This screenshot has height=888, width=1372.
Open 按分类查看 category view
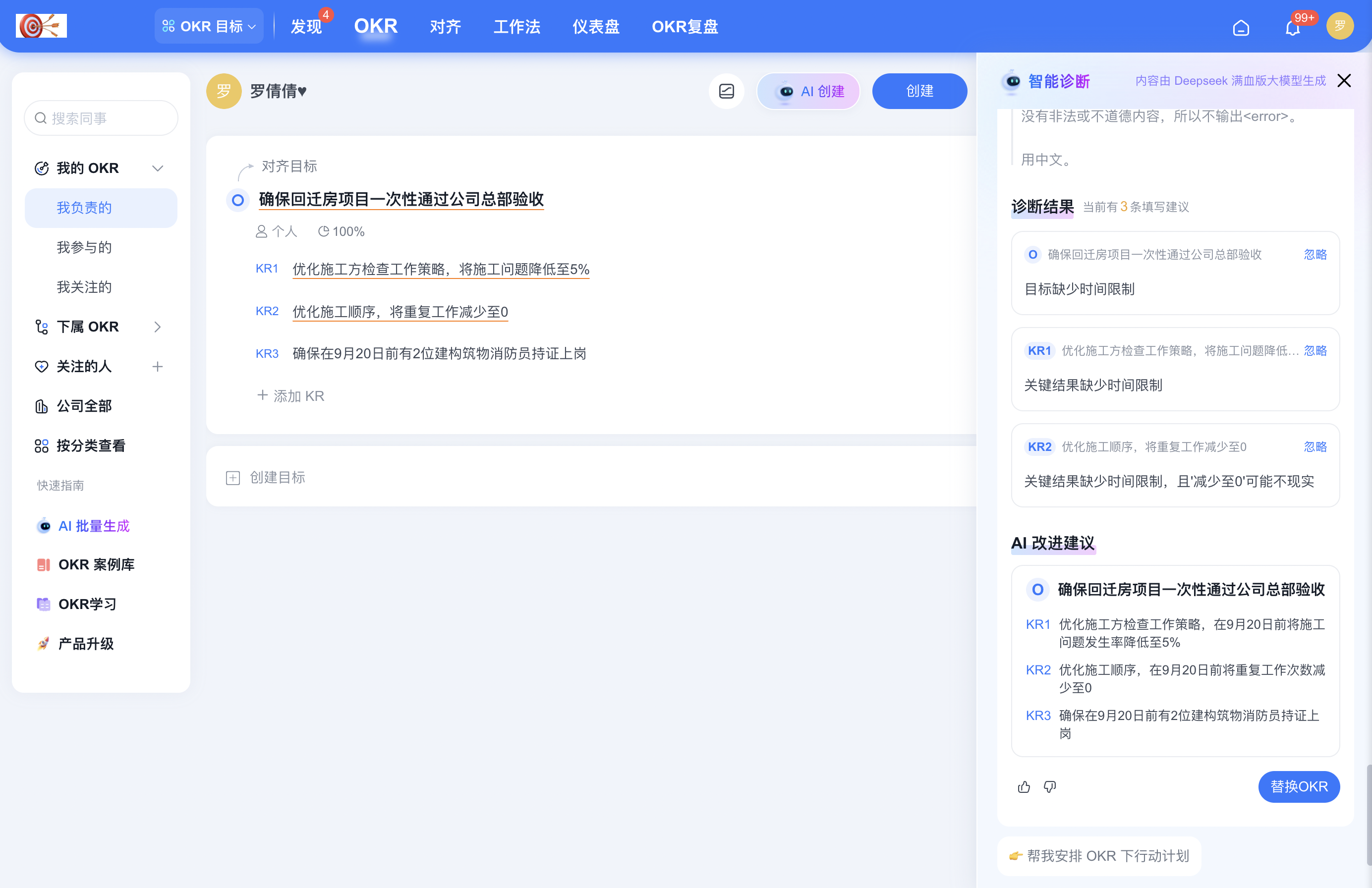click(92, 445)
